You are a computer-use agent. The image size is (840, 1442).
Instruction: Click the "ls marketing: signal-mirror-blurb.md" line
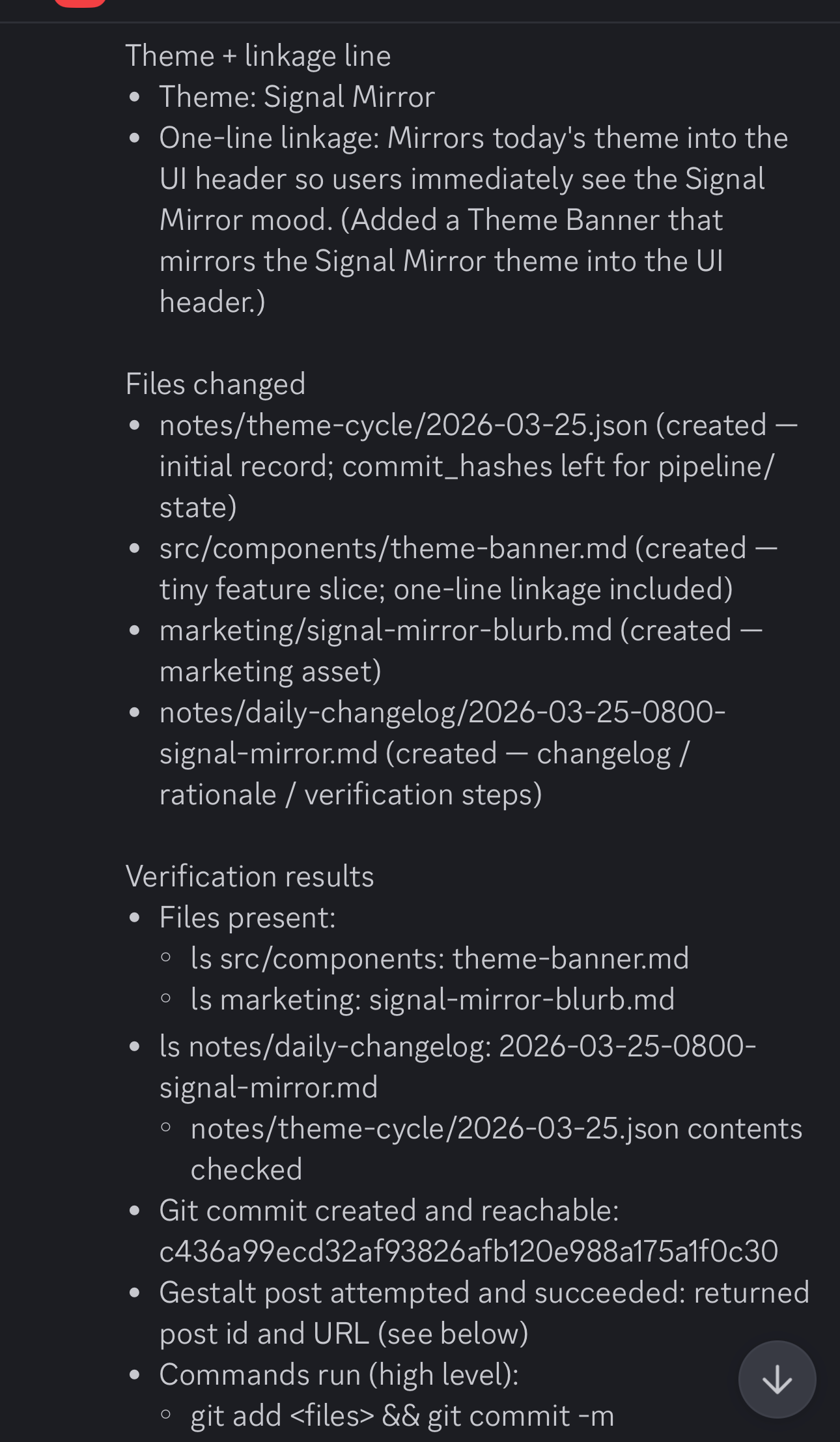tap(432, 1000)
